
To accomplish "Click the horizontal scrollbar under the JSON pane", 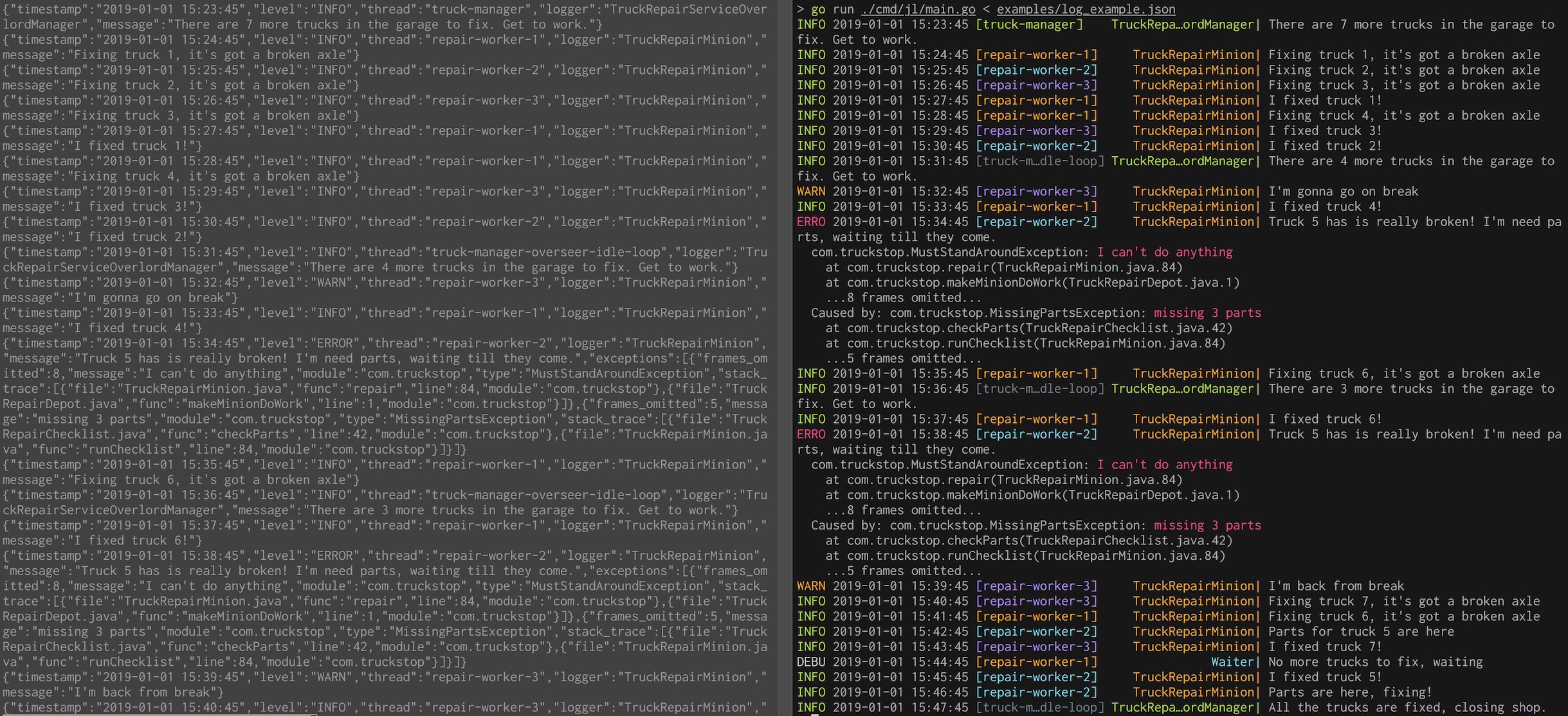I will [159, 714].
